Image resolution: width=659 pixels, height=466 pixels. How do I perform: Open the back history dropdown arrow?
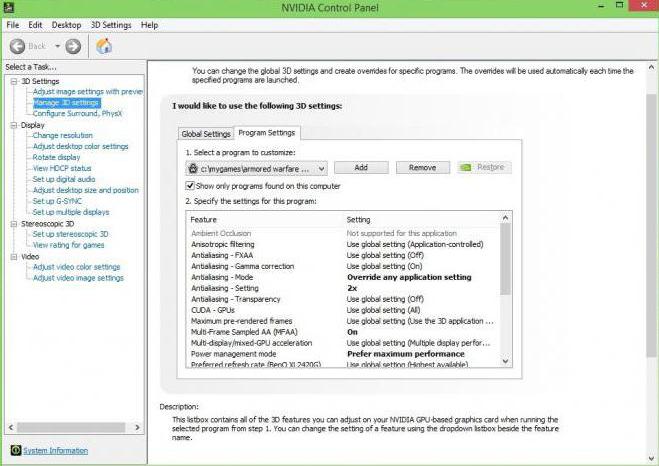[58, 46]
